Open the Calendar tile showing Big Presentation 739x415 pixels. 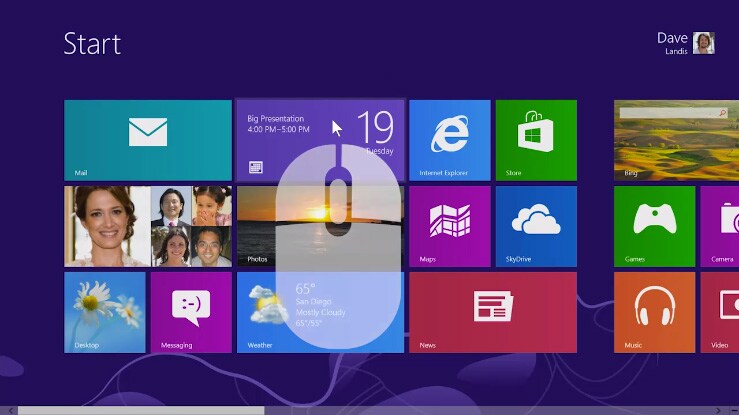point(320,140)
